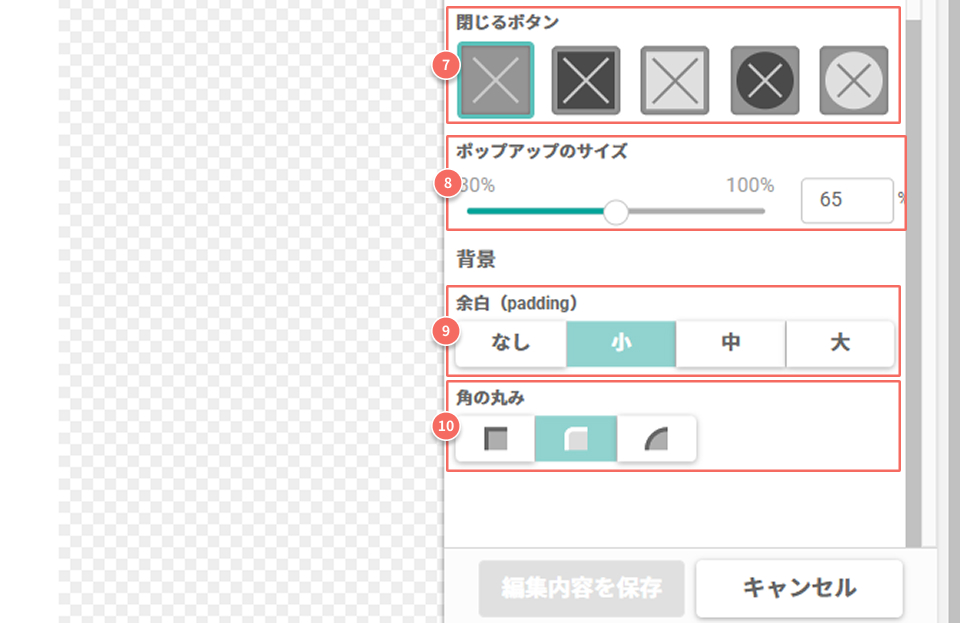960x623 pixels.
Task: Select the light circle close button style
Action: tap(854, 80)
